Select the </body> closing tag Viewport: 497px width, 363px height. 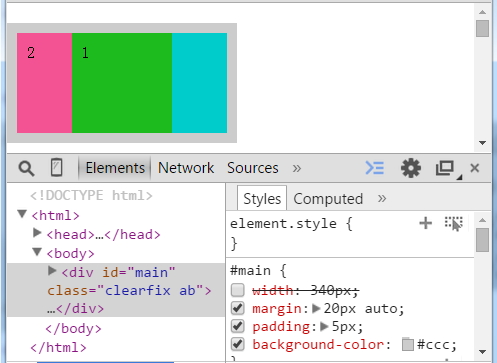coord(73,329)
